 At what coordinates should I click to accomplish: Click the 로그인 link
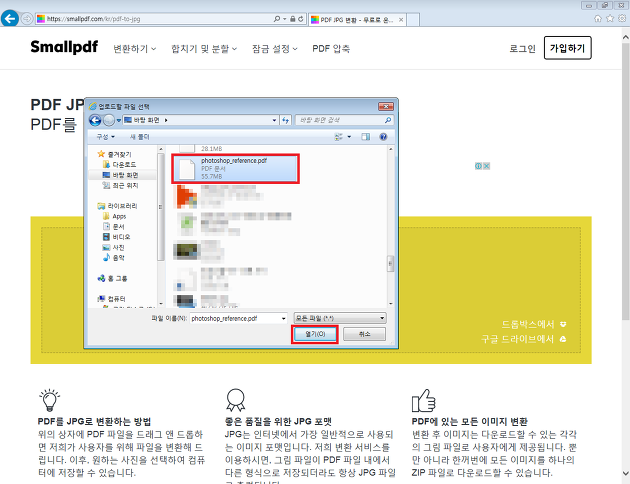[522, 49]
